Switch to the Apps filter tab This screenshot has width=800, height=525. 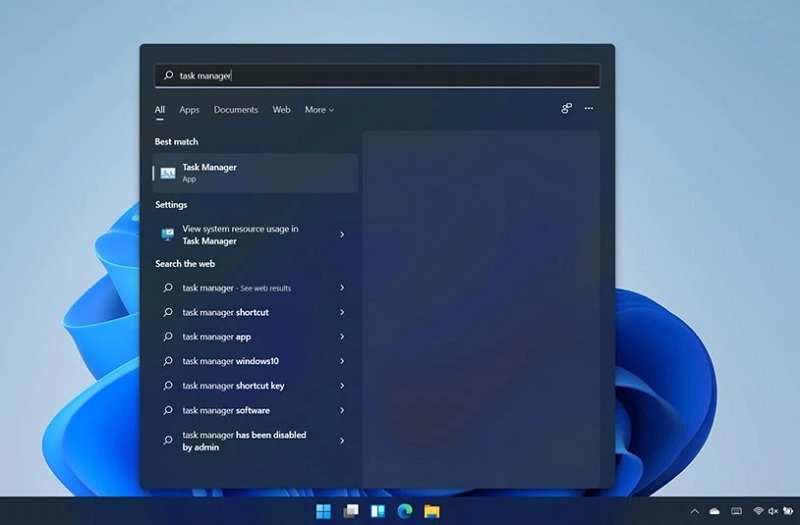tap(189, 110)
